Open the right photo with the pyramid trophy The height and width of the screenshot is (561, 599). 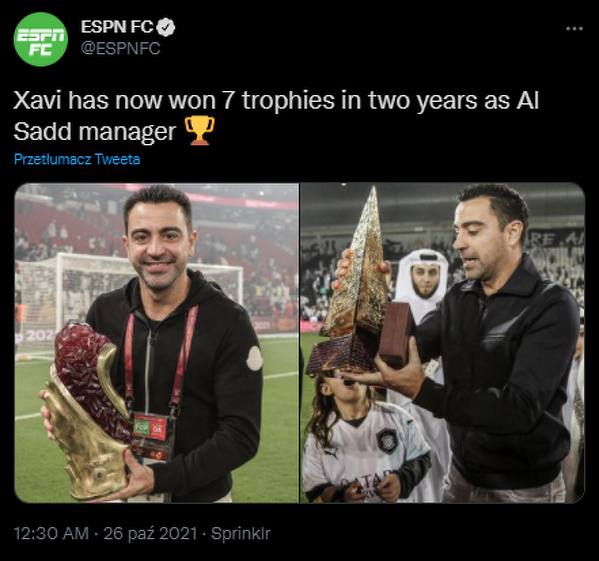coord(443,343)
